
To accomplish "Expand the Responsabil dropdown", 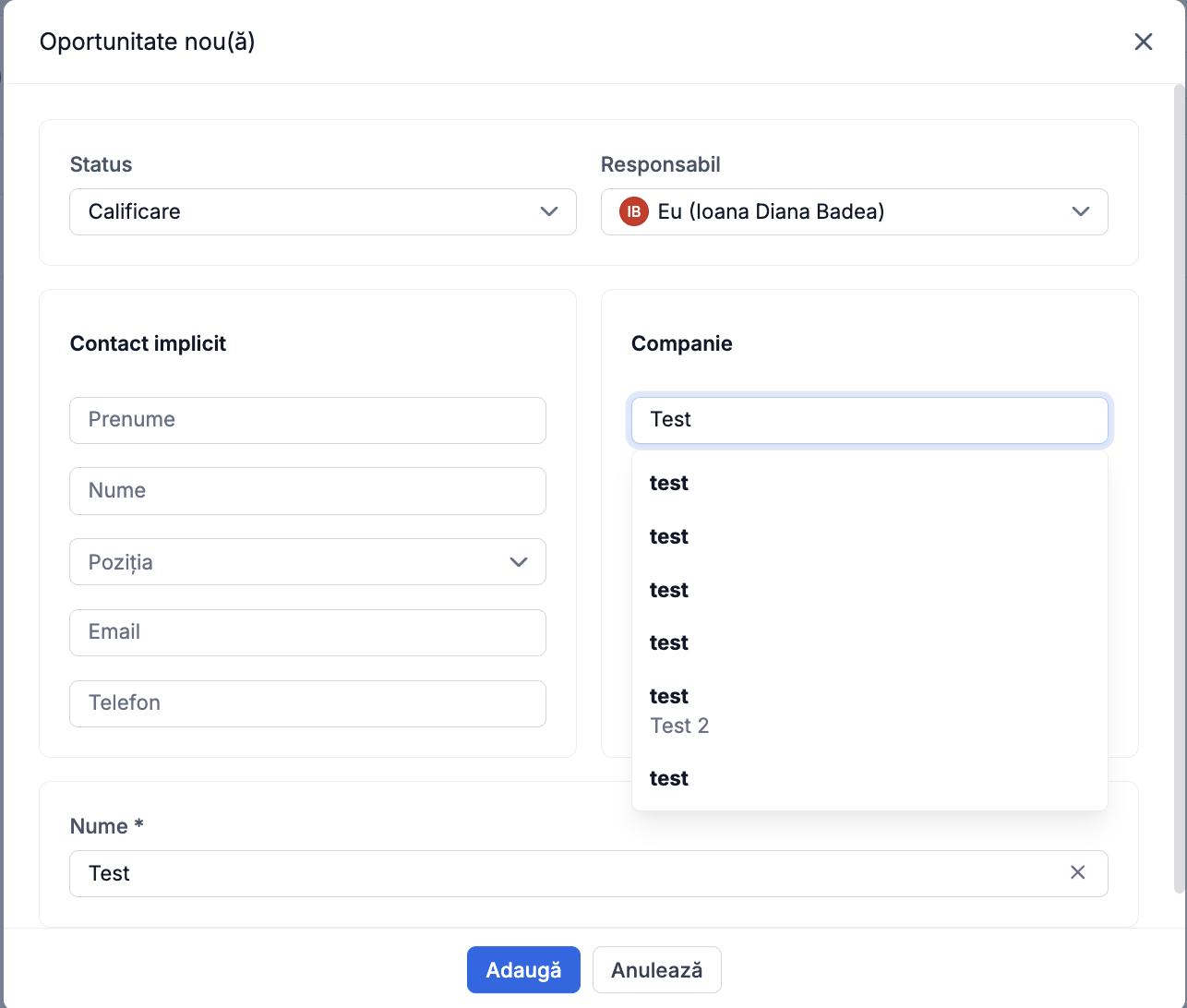I will [1080, 211].
